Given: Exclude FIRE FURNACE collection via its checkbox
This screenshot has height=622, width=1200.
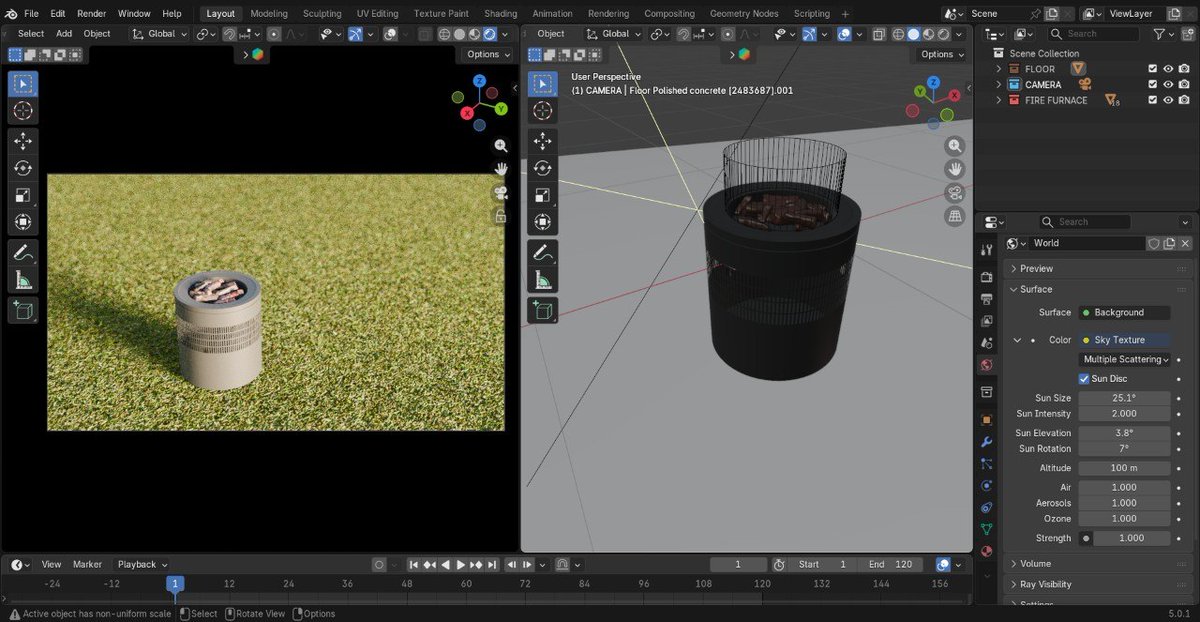Looking at the screenshot, I should point(1153,100).
